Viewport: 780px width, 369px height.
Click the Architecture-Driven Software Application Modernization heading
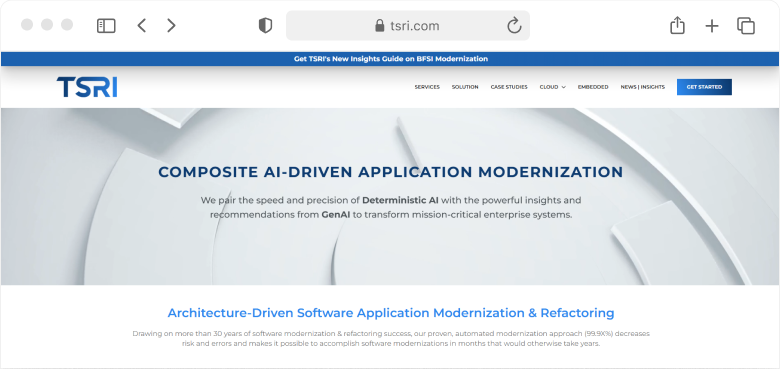coord(390,313)
